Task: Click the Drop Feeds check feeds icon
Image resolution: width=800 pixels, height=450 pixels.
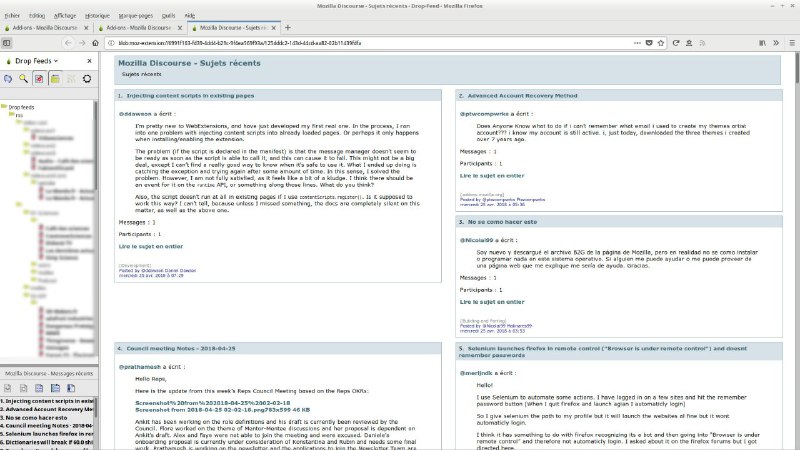Action: tap(8, 78)
